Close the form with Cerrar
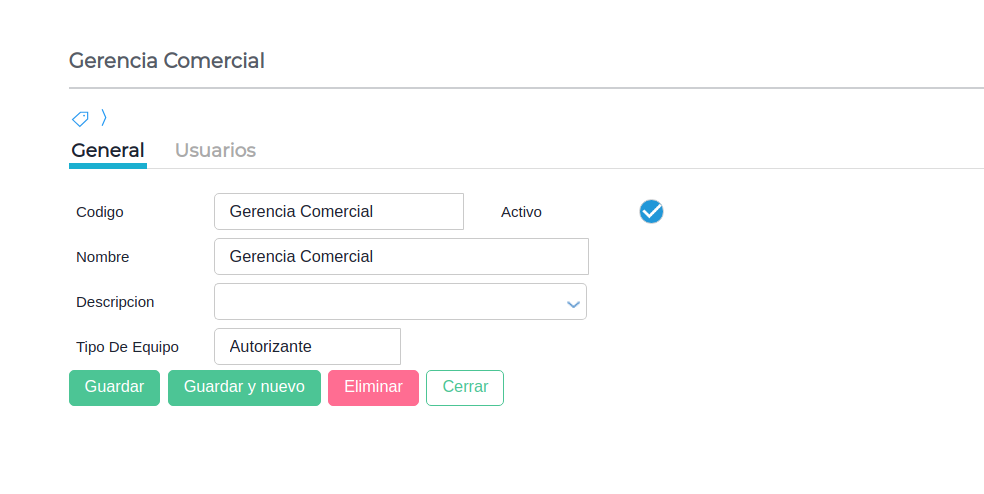984x494 pixels. (x=464, y=387)
